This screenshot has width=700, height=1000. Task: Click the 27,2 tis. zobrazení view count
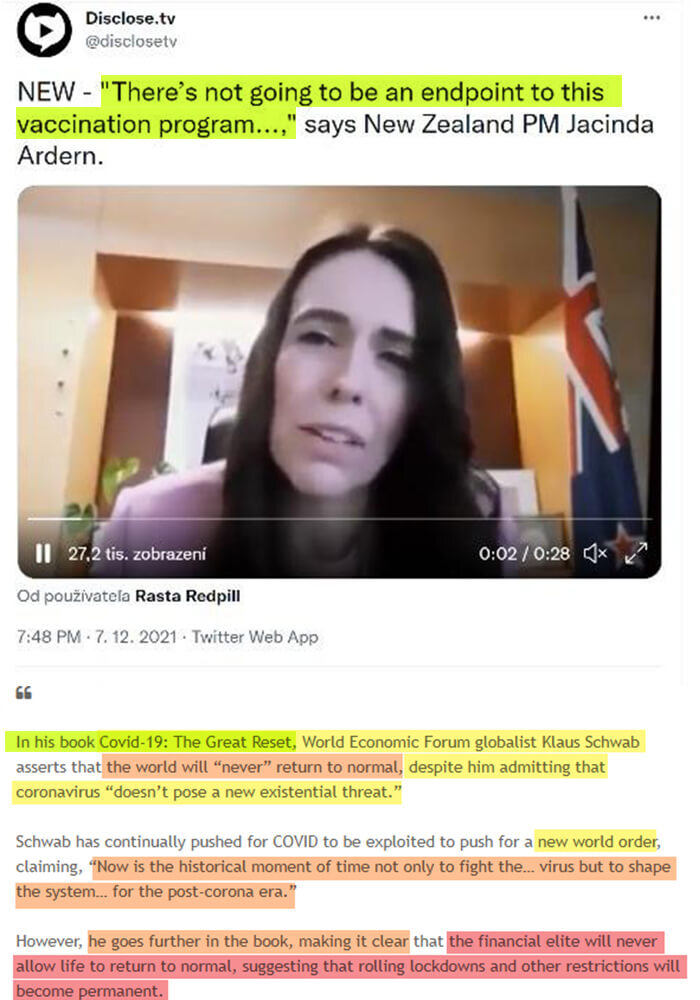(137, 553)
